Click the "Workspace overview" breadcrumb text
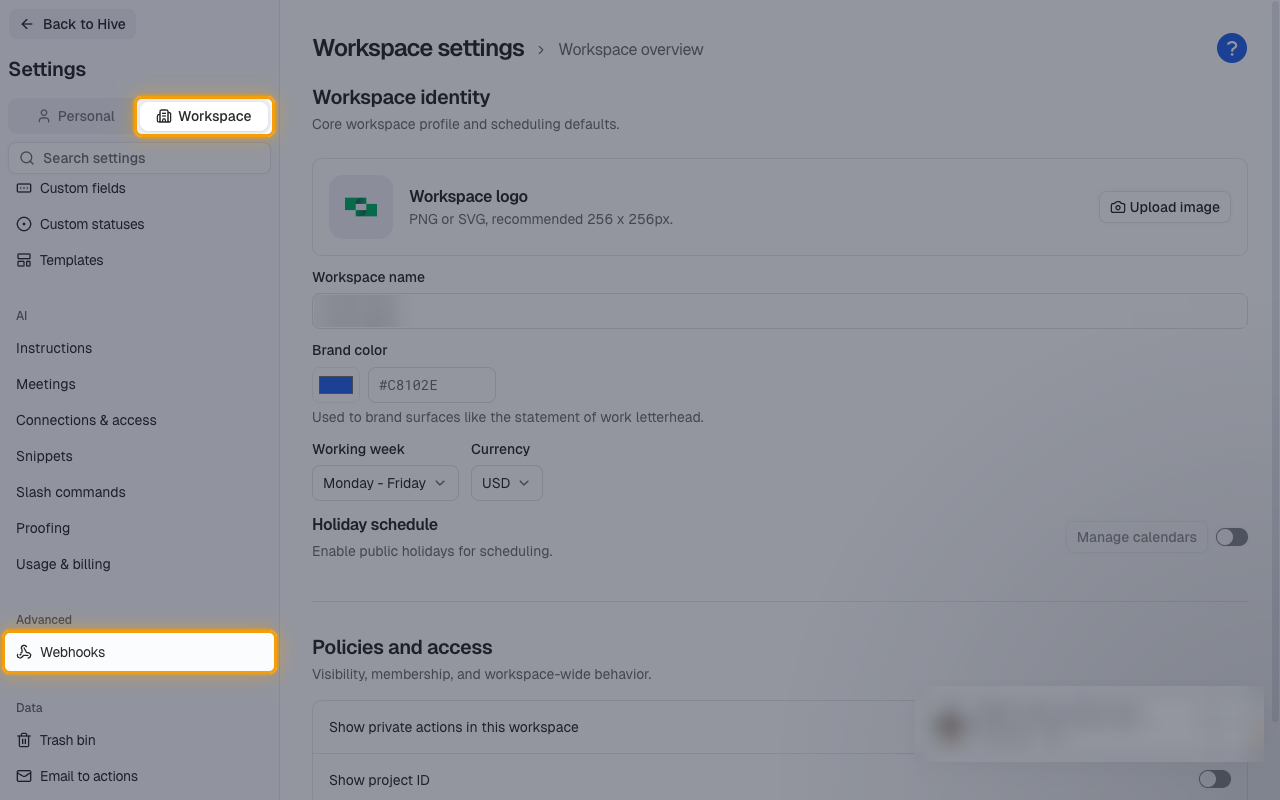This screenshot has width=1280, height=800. tap(631, 49)
